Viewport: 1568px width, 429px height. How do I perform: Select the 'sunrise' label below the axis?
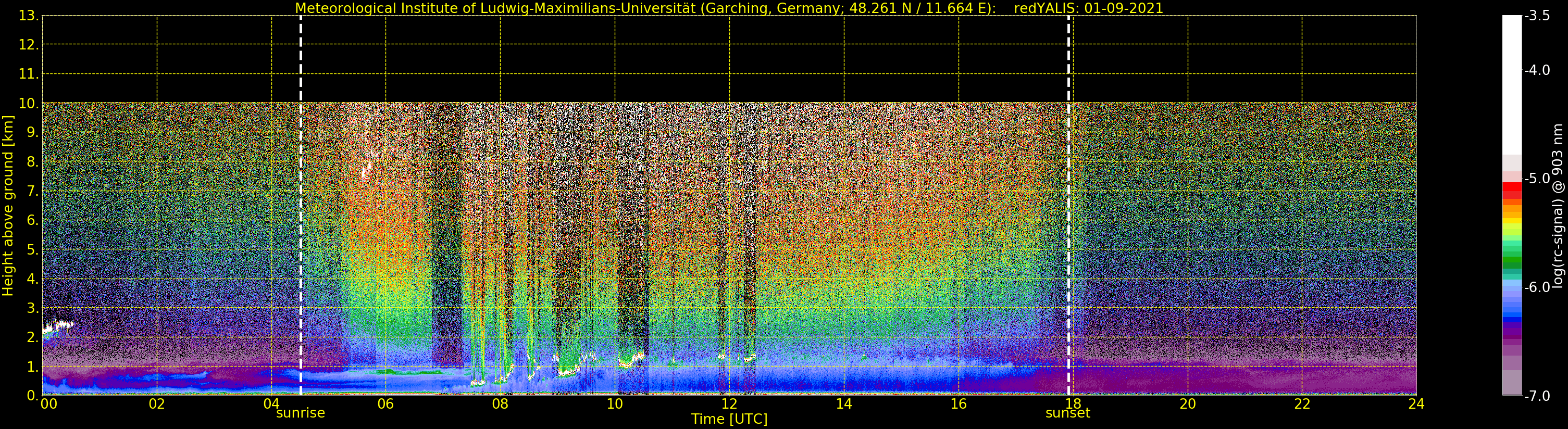click(x=301, y=413)
